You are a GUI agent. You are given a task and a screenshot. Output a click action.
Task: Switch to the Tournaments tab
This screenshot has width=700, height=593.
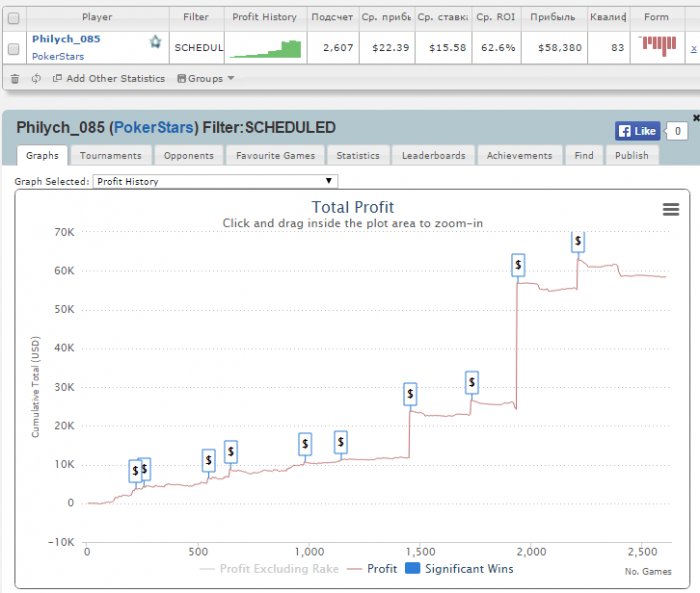[111, 155]
